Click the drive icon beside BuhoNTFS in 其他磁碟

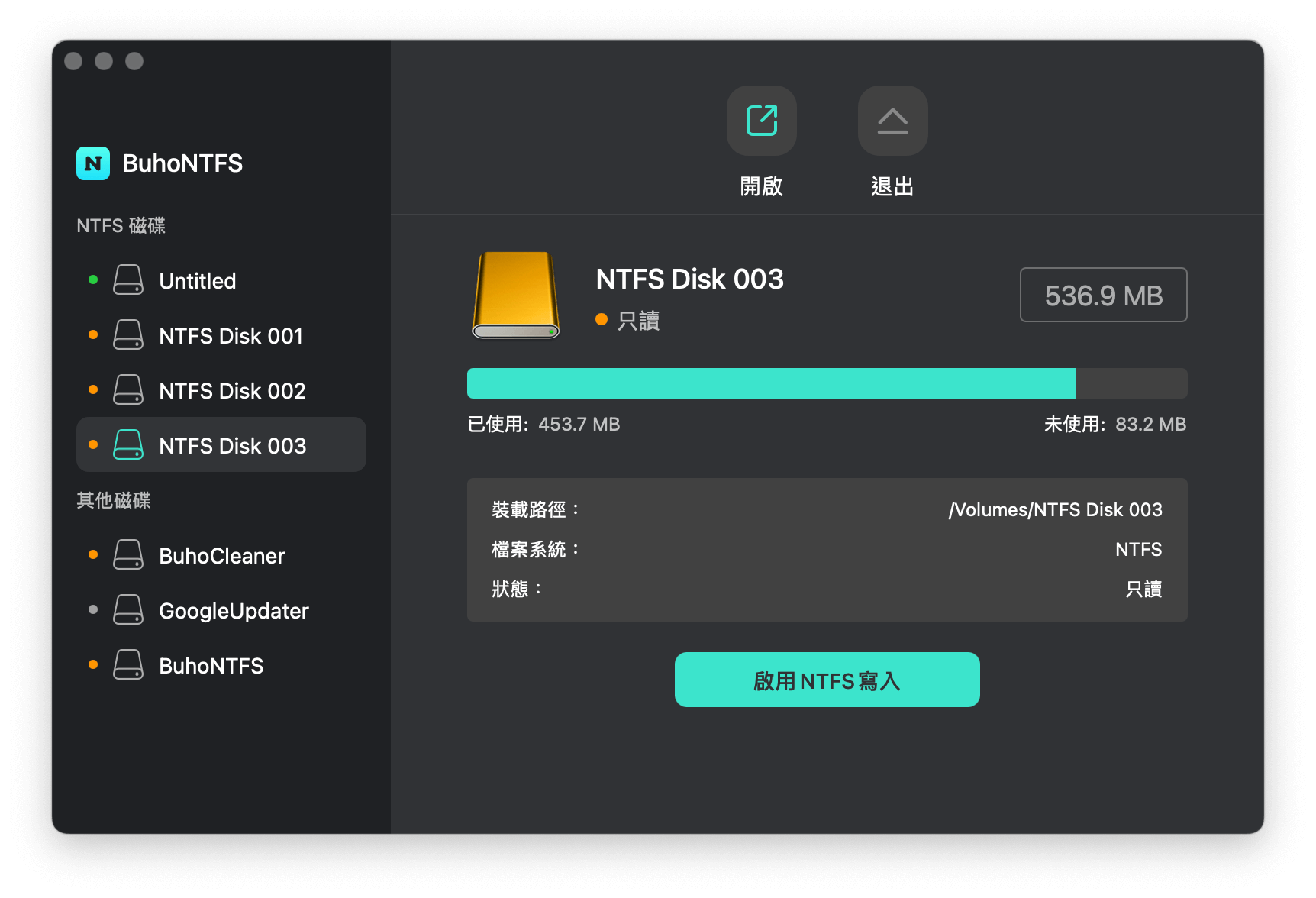(128, 665)
